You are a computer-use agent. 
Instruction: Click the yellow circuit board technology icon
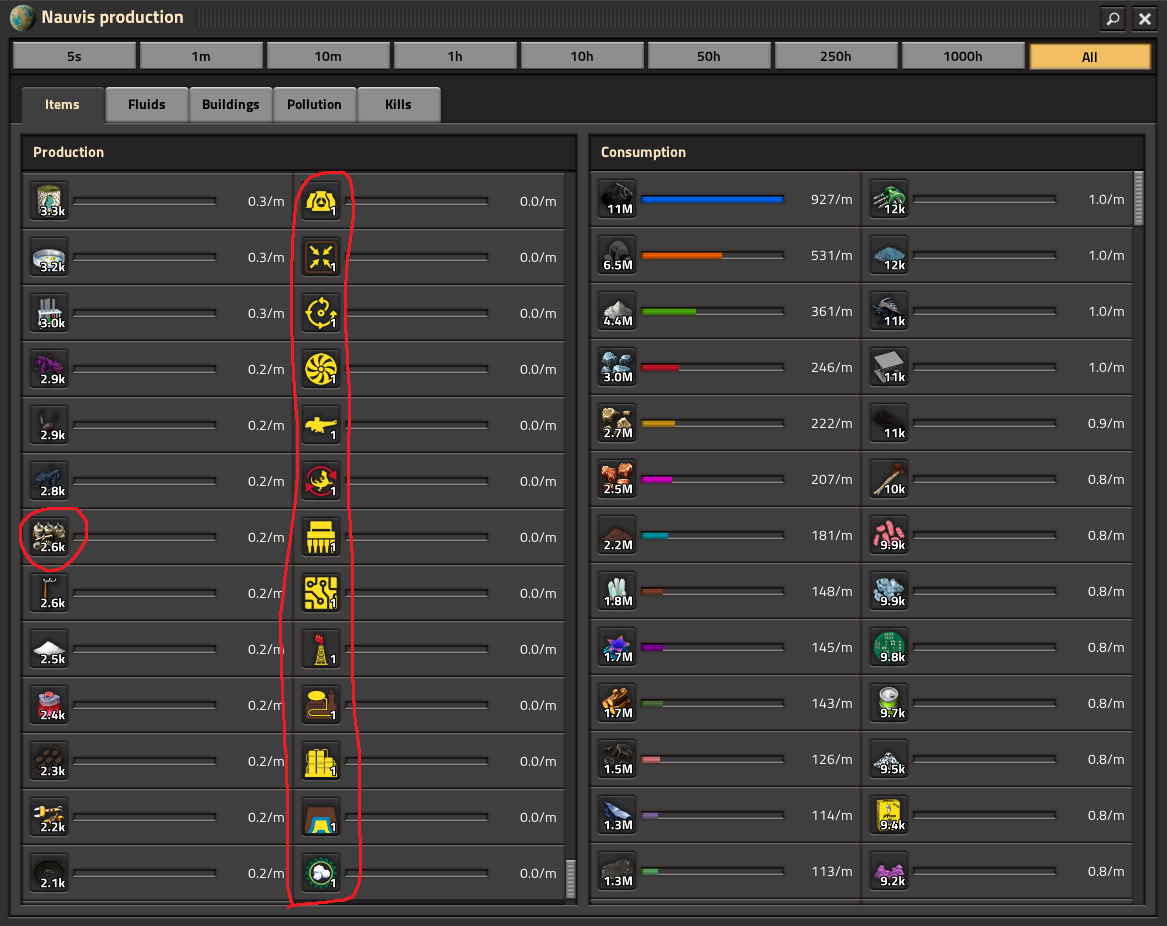click(x=322, y=593)
